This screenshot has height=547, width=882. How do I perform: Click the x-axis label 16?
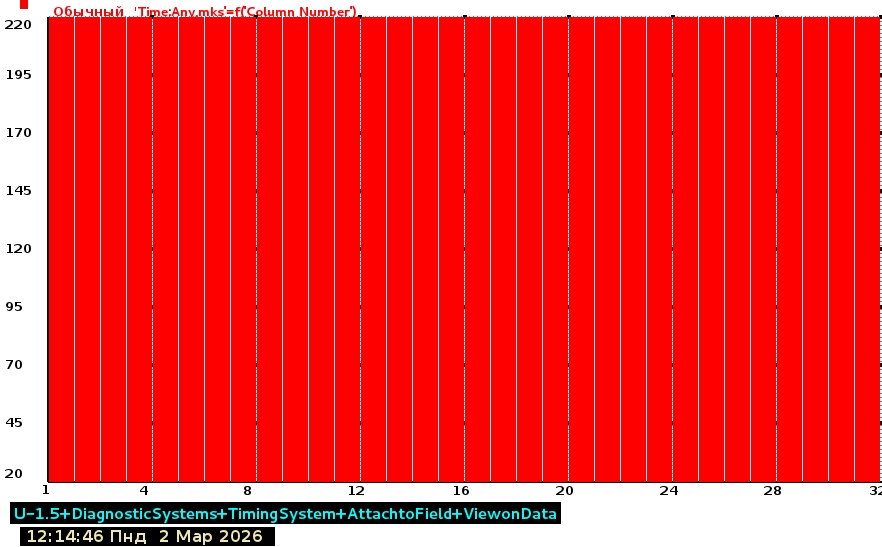460,491
